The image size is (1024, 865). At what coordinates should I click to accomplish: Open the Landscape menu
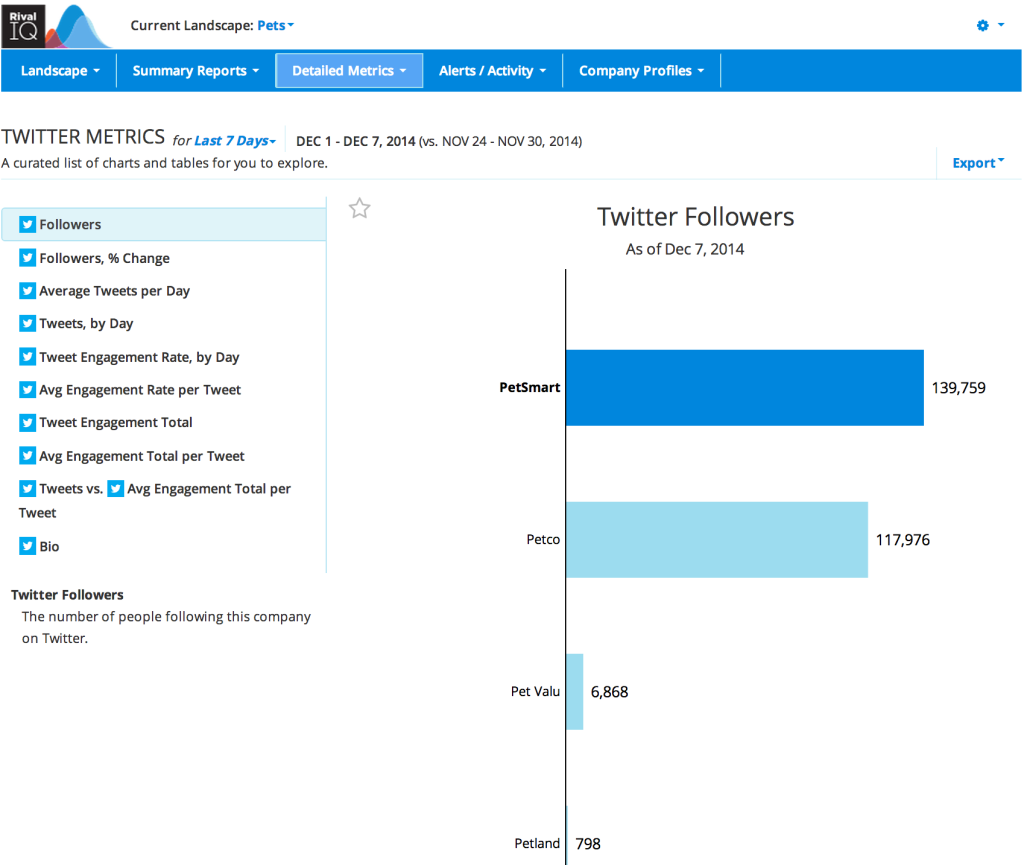60,71
